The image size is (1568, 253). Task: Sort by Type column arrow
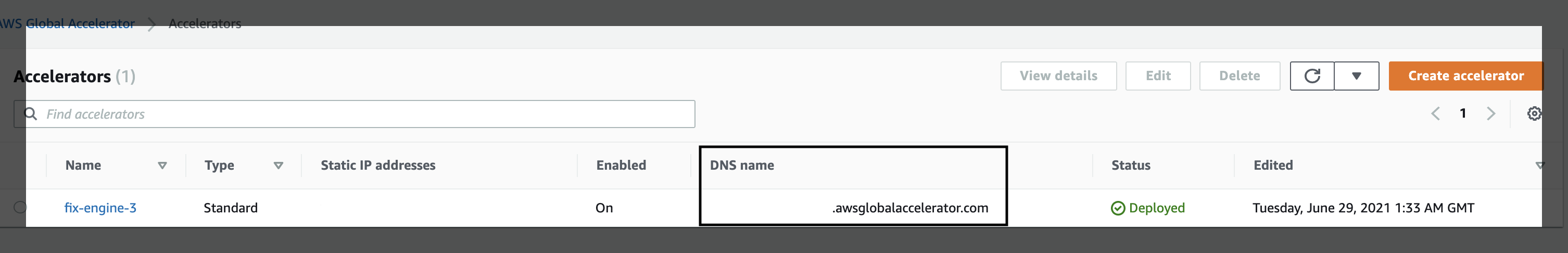[x=279, y=166]
